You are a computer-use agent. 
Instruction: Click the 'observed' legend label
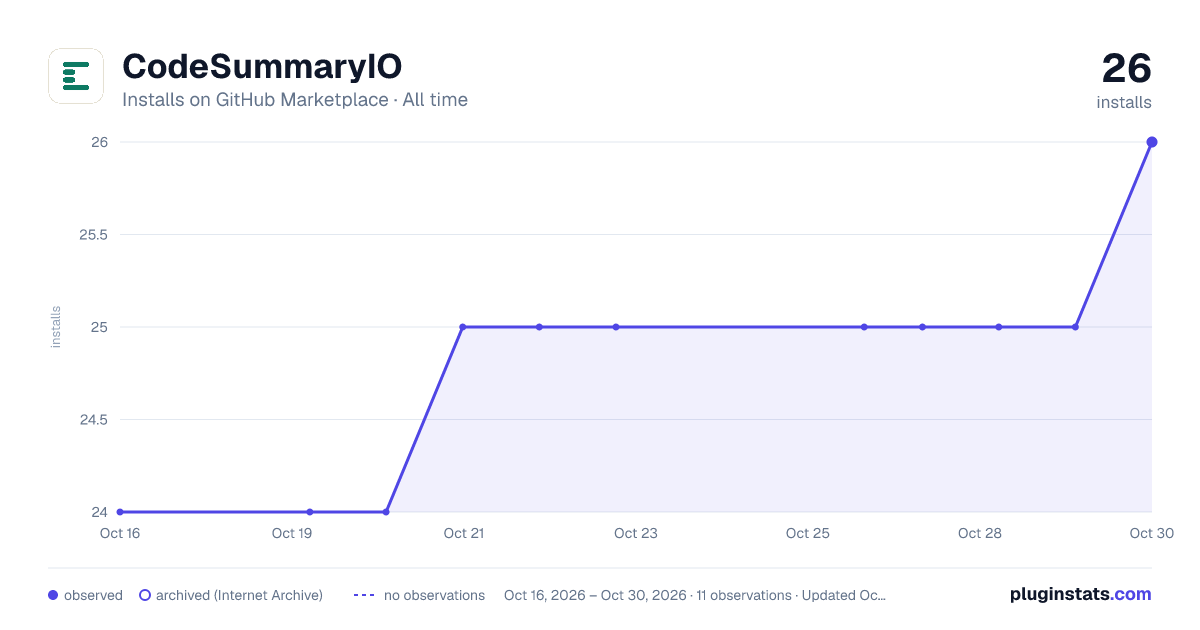click(93, 595)
